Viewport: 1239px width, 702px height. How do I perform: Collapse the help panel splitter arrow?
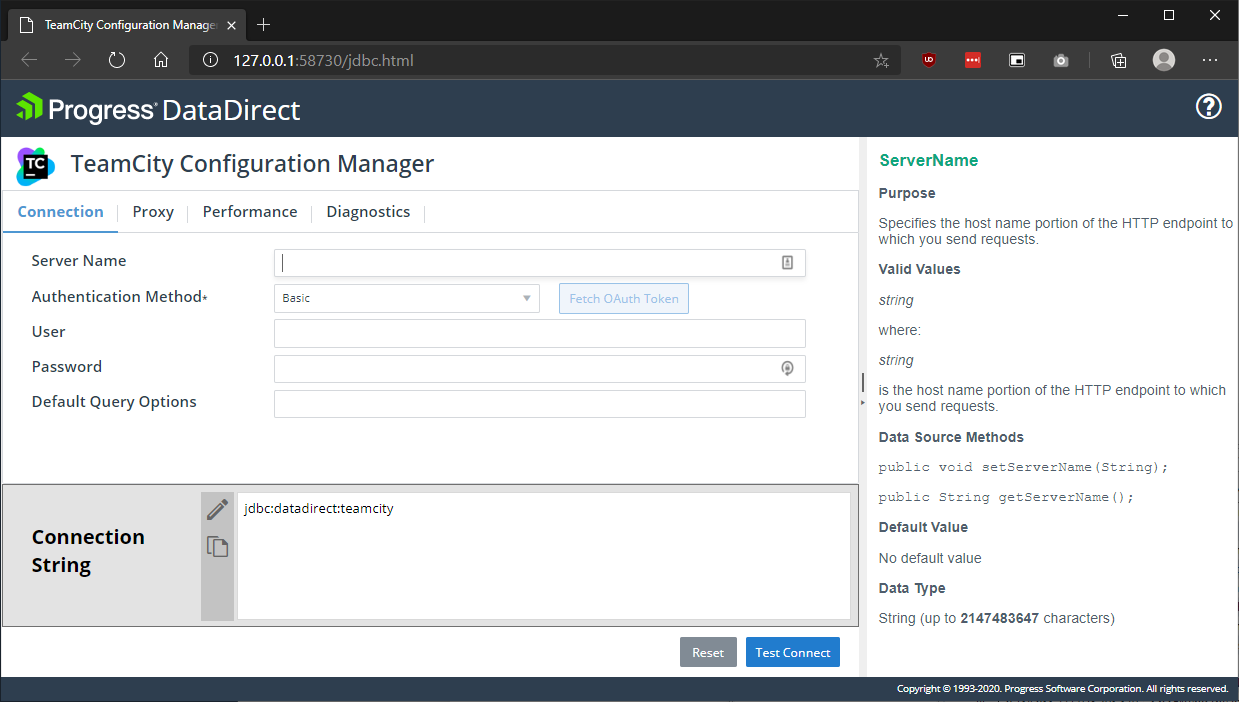coord(862,401)
